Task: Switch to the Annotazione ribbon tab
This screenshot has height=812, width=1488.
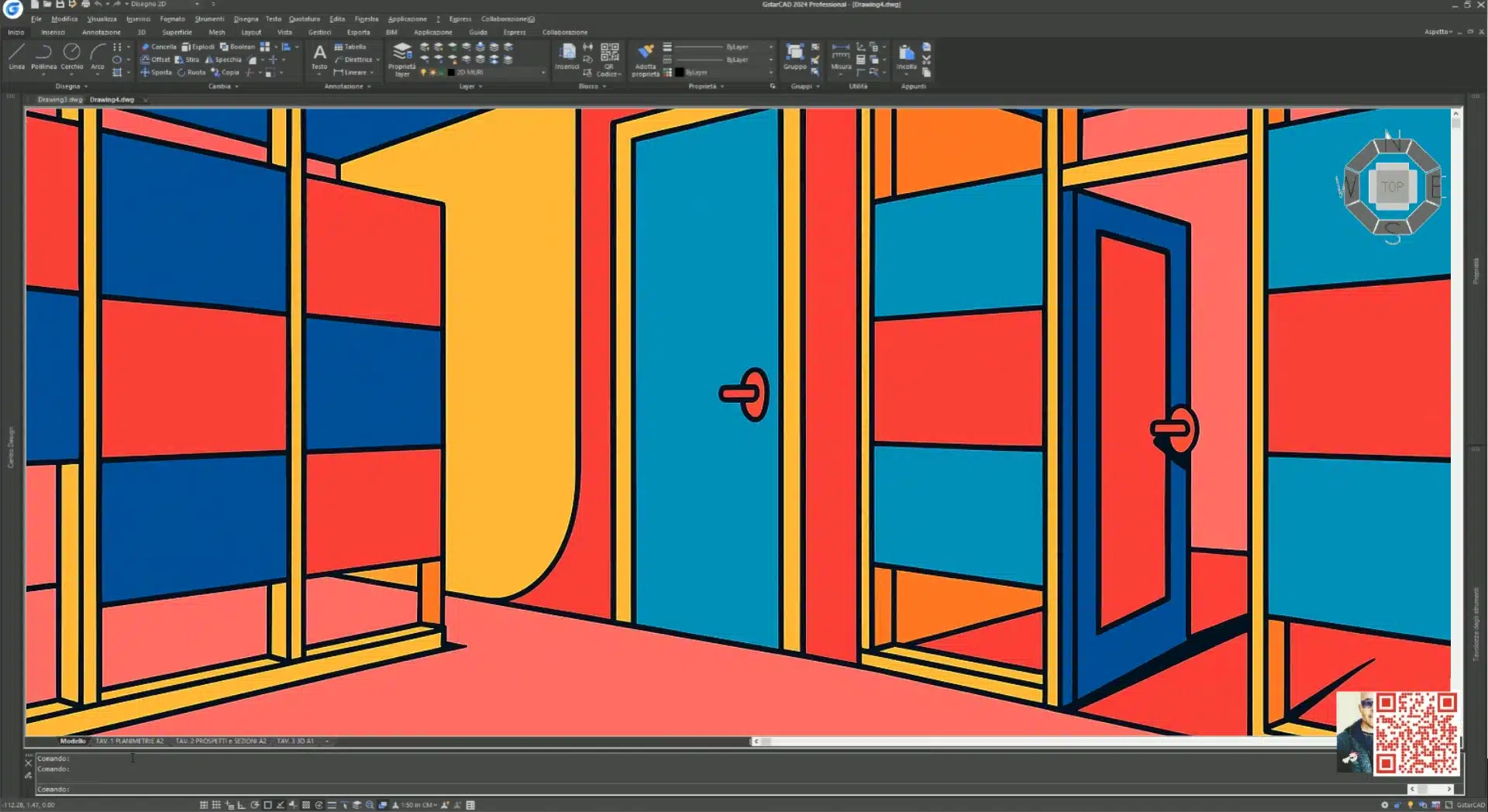Action: tap(101, 33)
